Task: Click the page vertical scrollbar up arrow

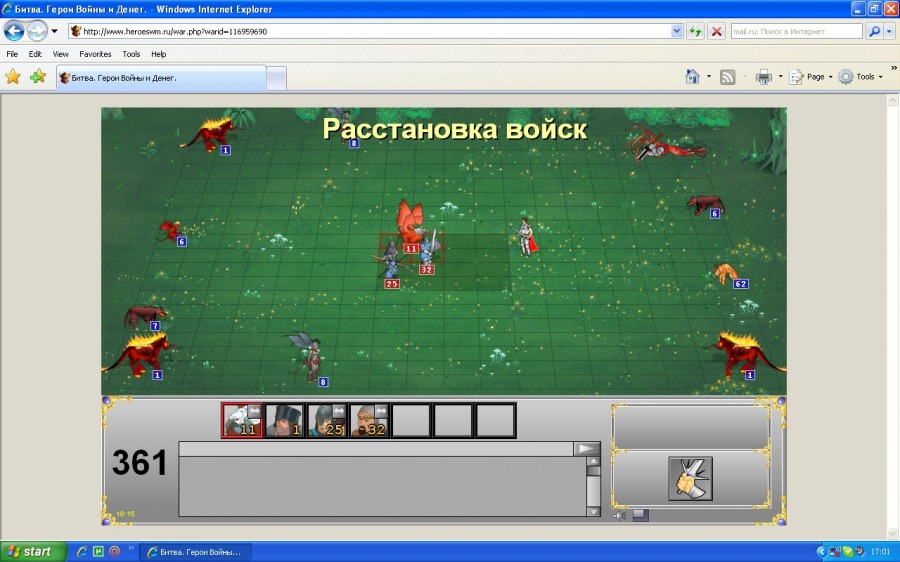Action: [892, 100]
